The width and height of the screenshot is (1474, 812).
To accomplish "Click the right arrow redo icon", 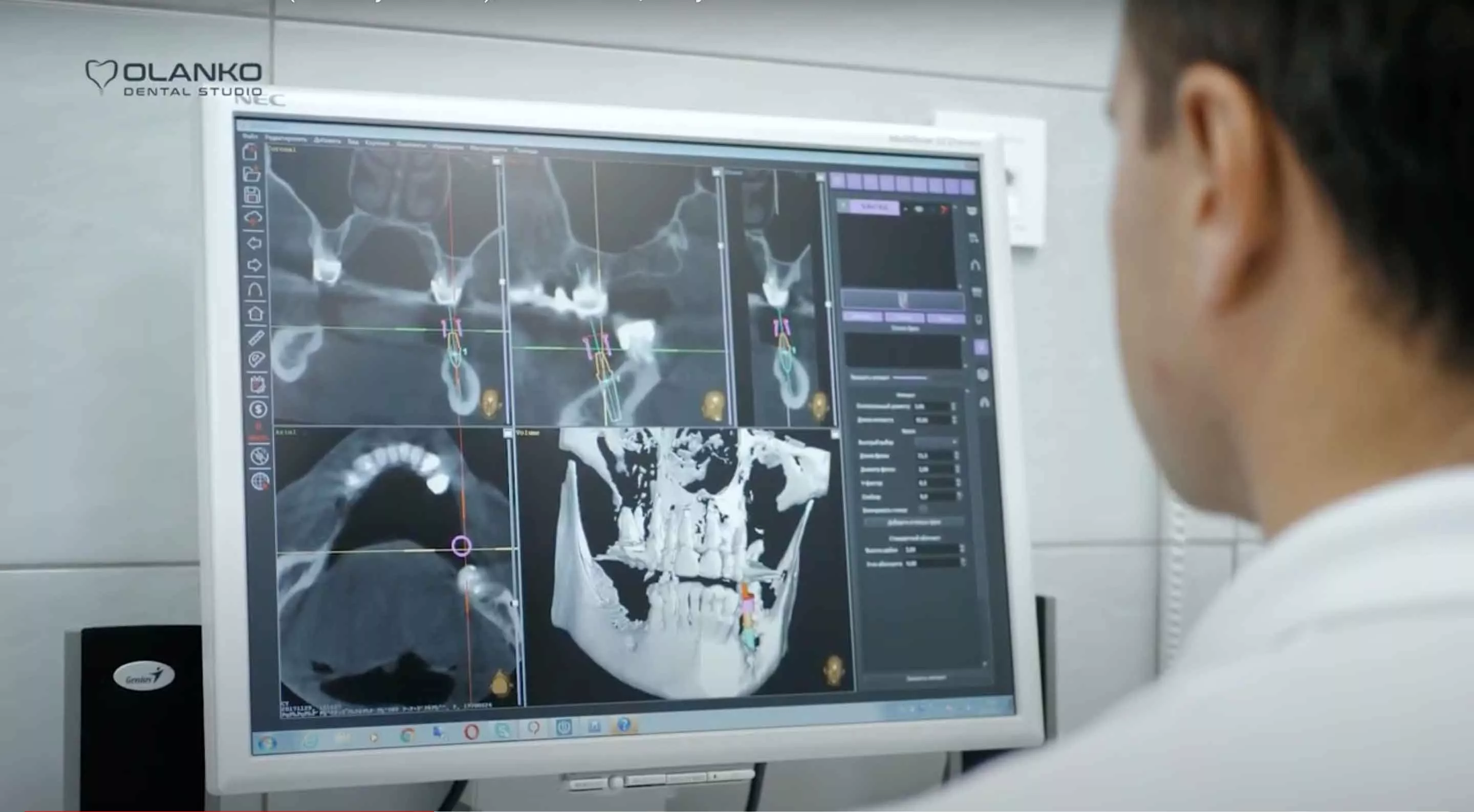I will (x=255, y=265).
